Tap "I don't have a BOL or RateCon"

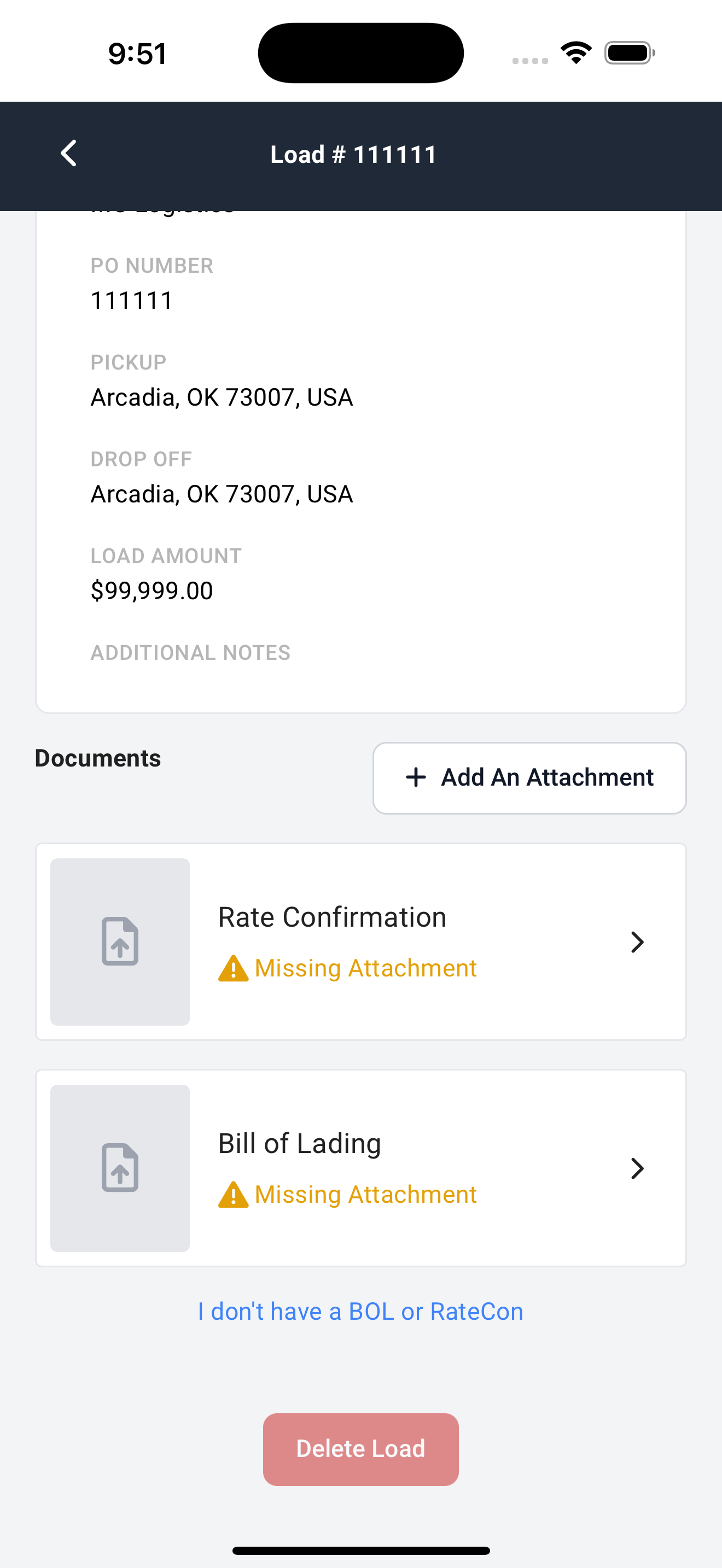360,1311
